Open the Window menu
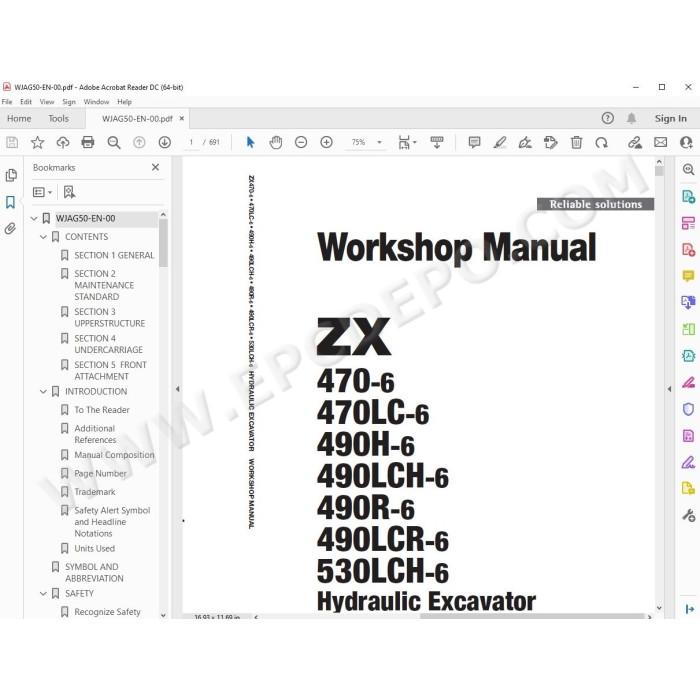The image size is (700, 700). click(x=96, y=102)
